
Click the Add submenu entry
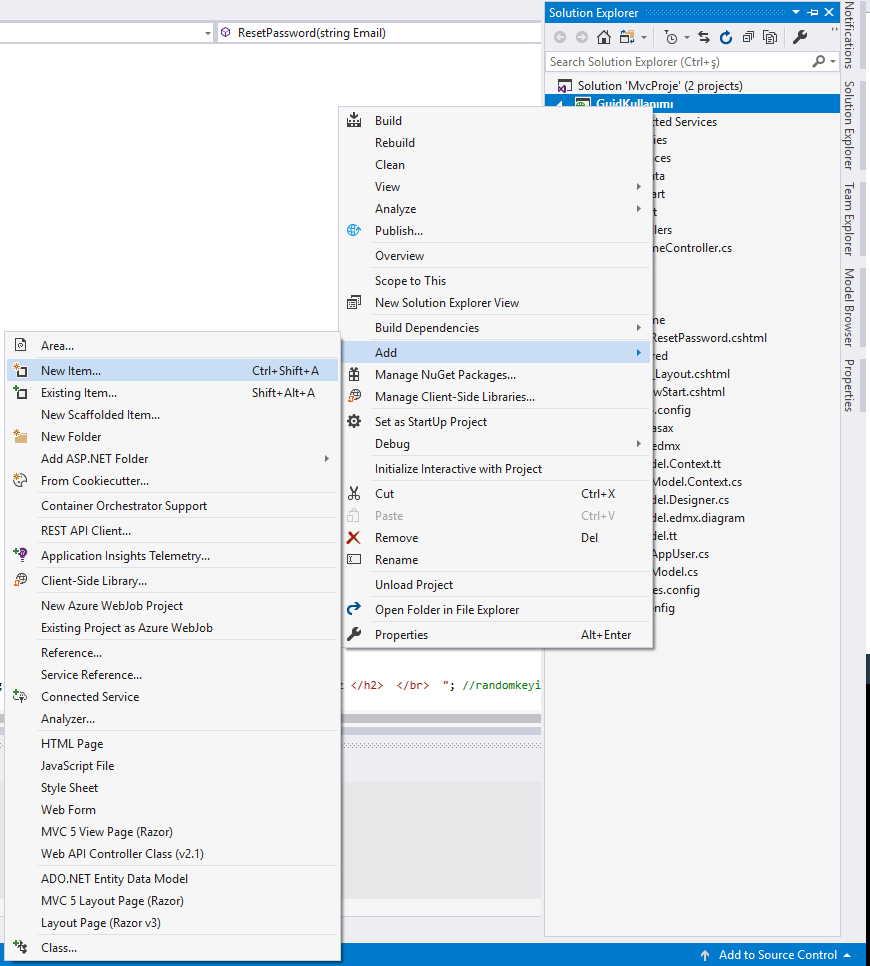tap(496, 352)
